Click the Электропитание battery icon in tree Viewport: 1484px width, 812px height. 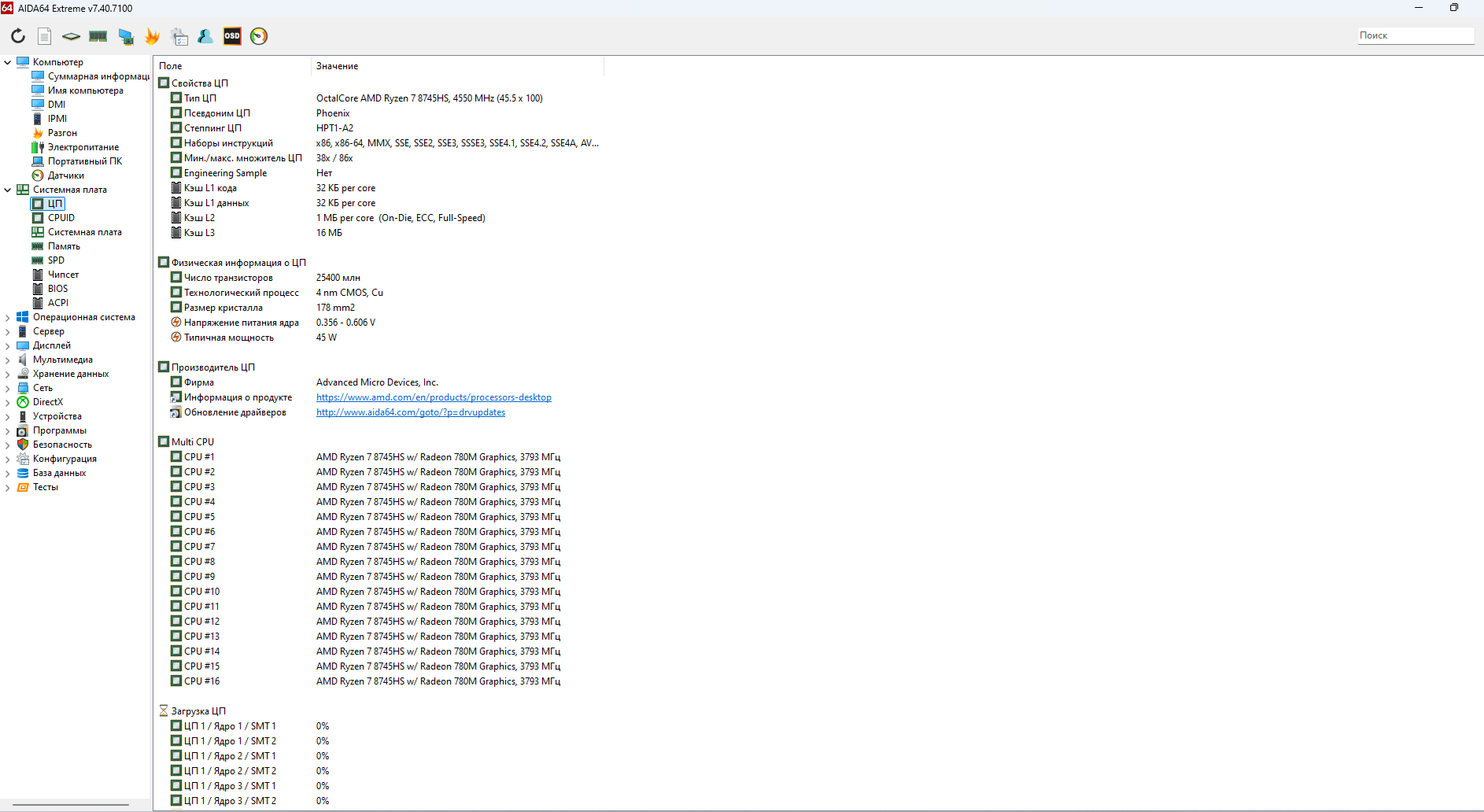coord(38,146)
